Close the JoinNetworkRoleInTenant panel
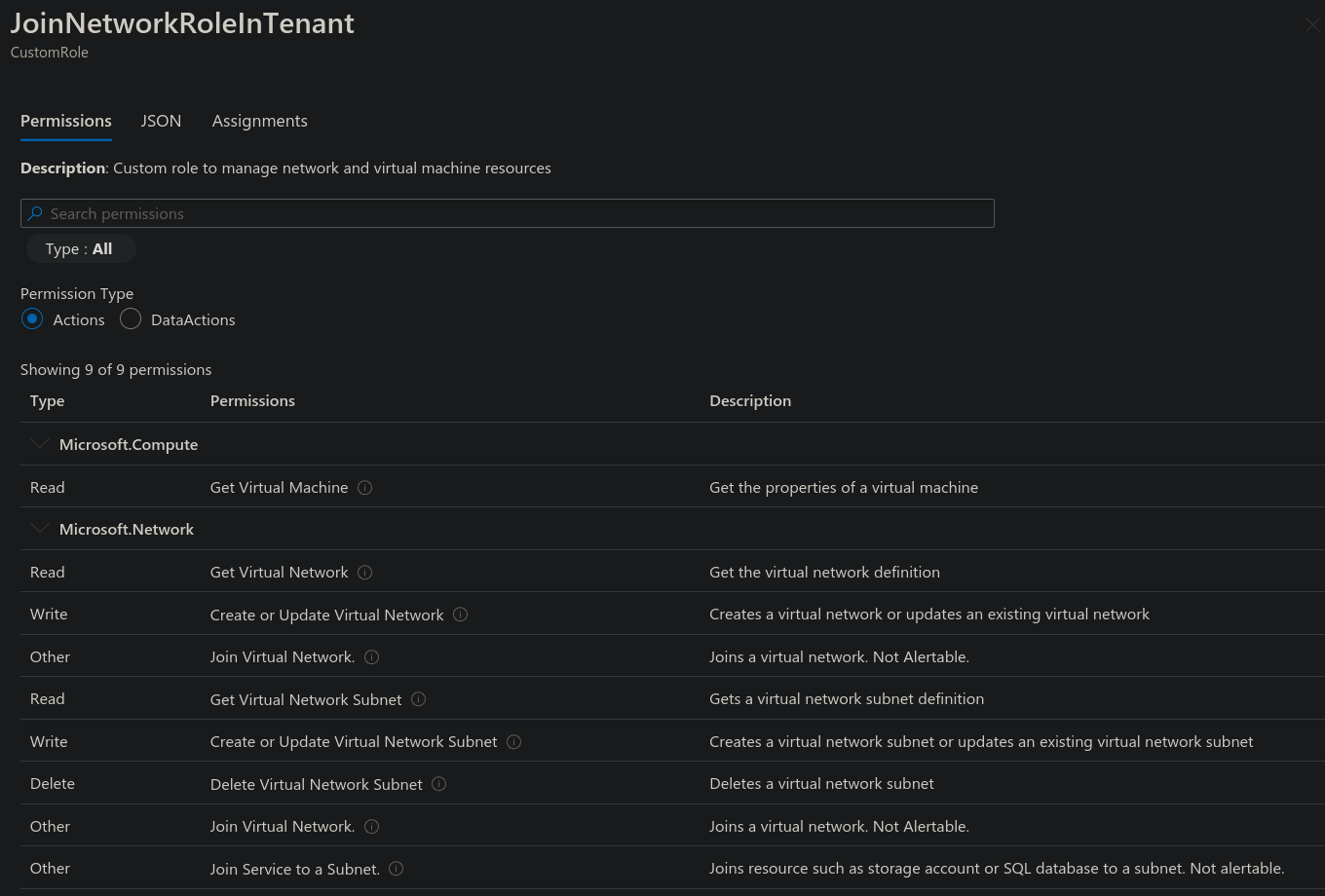 [x=1312, y=25]
